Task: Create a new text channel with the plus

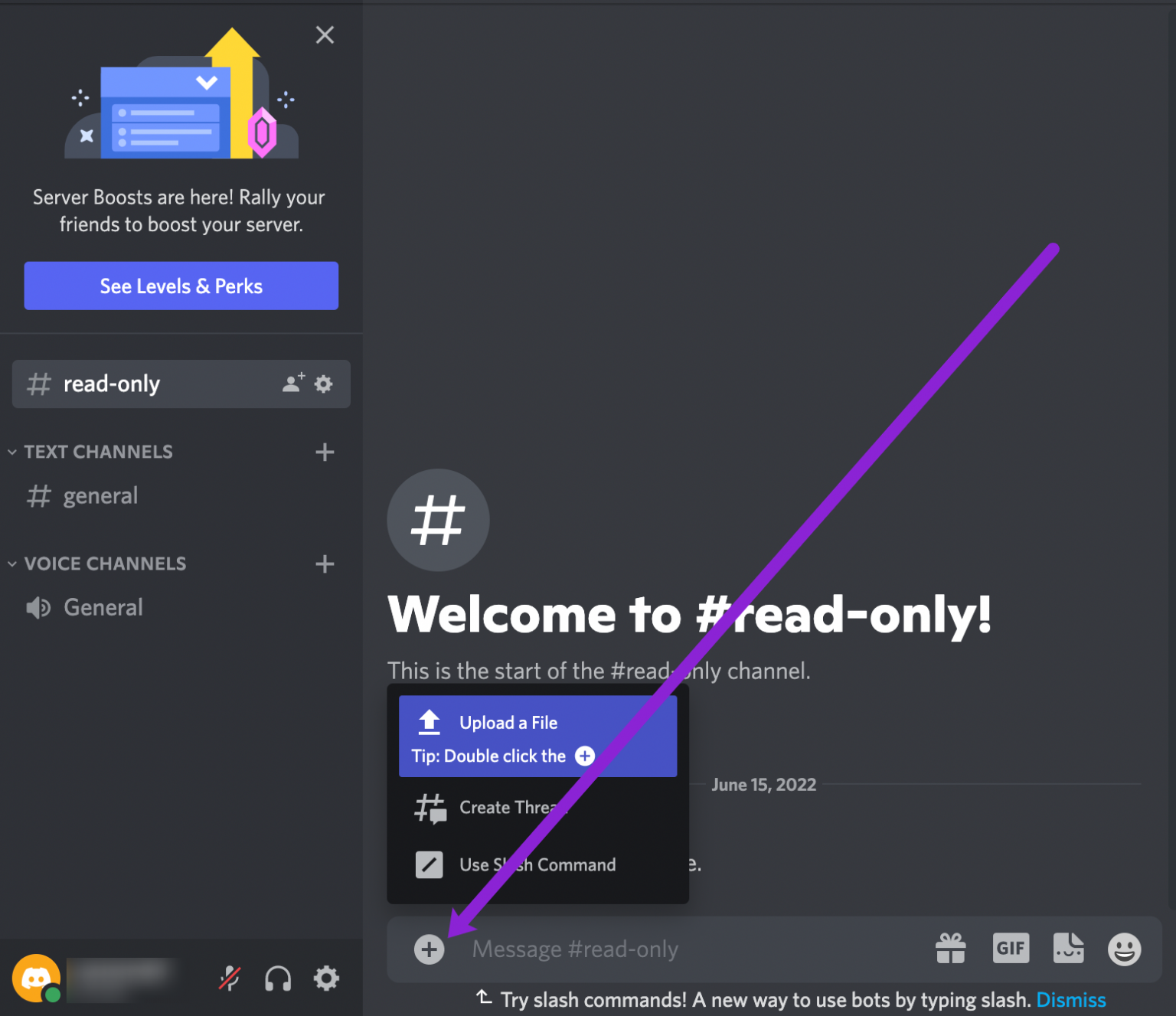Action: click(x=325, y=452)
